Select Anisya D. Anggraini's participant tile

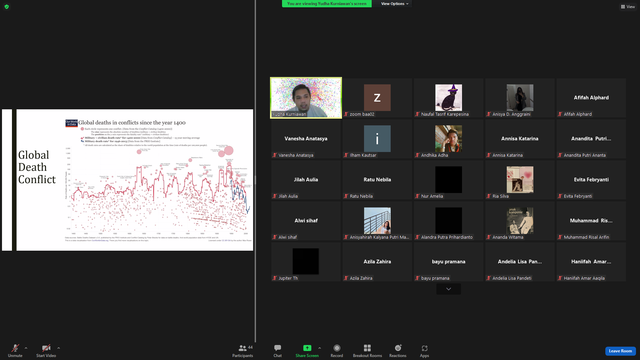(x=520, y=98)
